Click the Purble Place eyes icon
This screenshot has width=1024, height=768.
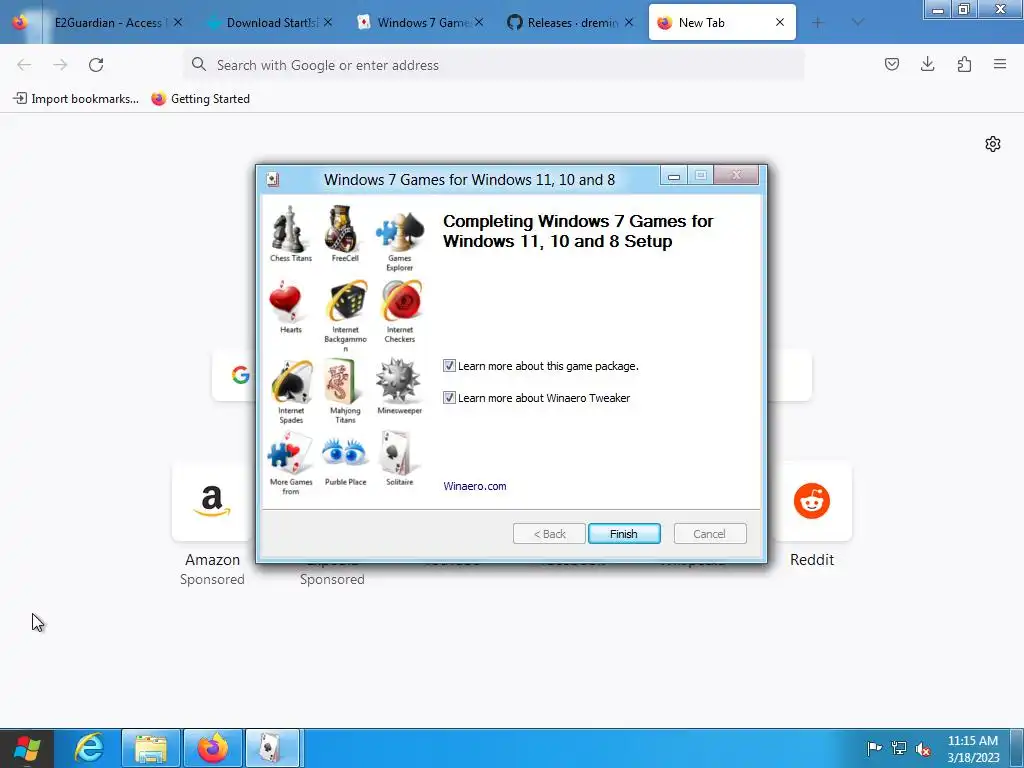pos(344,452)
